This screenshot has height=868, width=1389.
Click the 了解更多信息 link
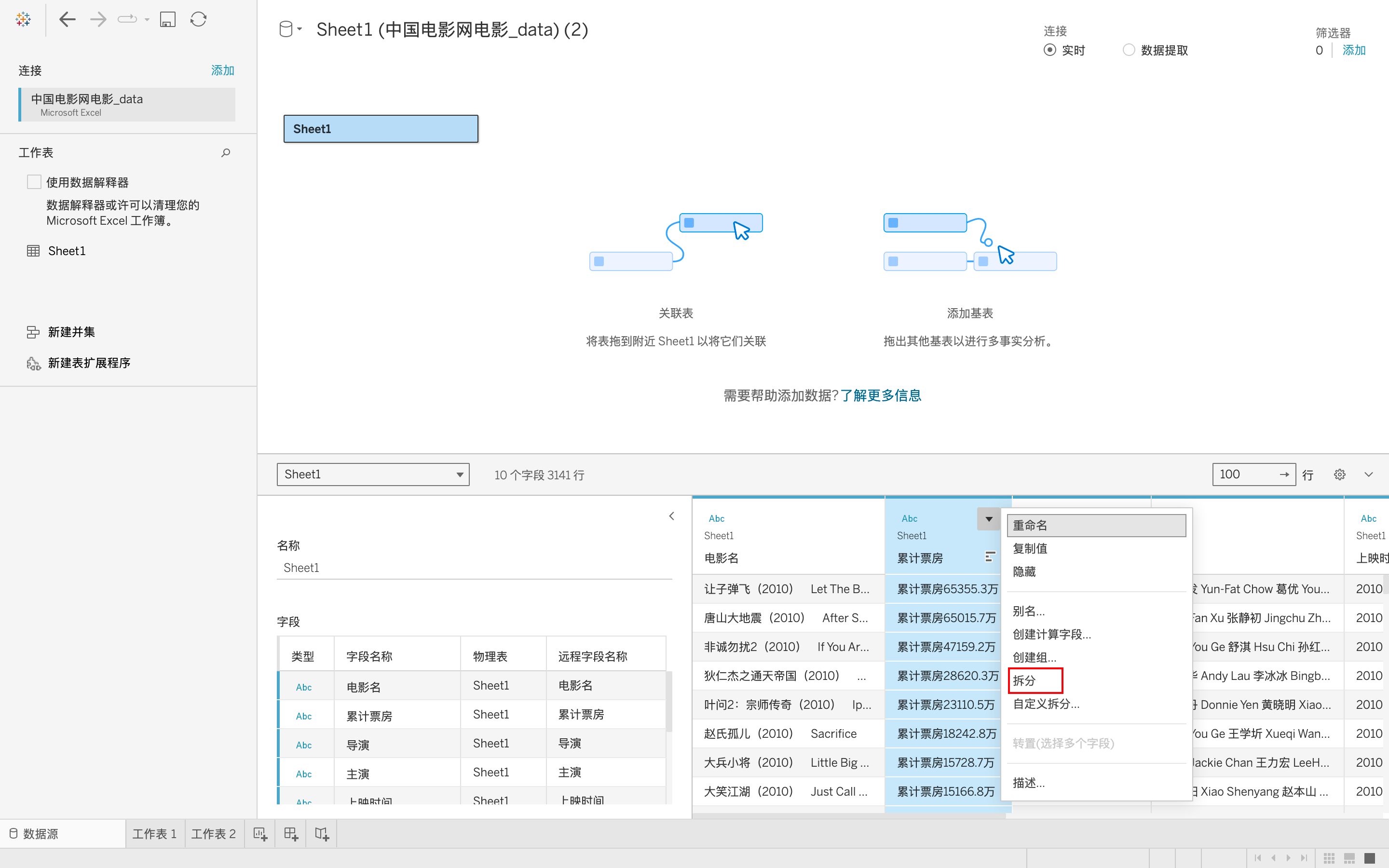tap(881, 395)
